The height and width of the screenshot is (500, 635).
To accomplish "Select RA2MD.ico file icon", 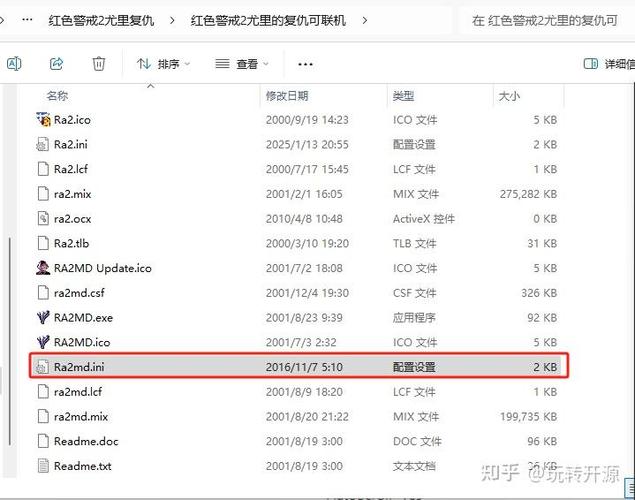I will pos(43,342).
